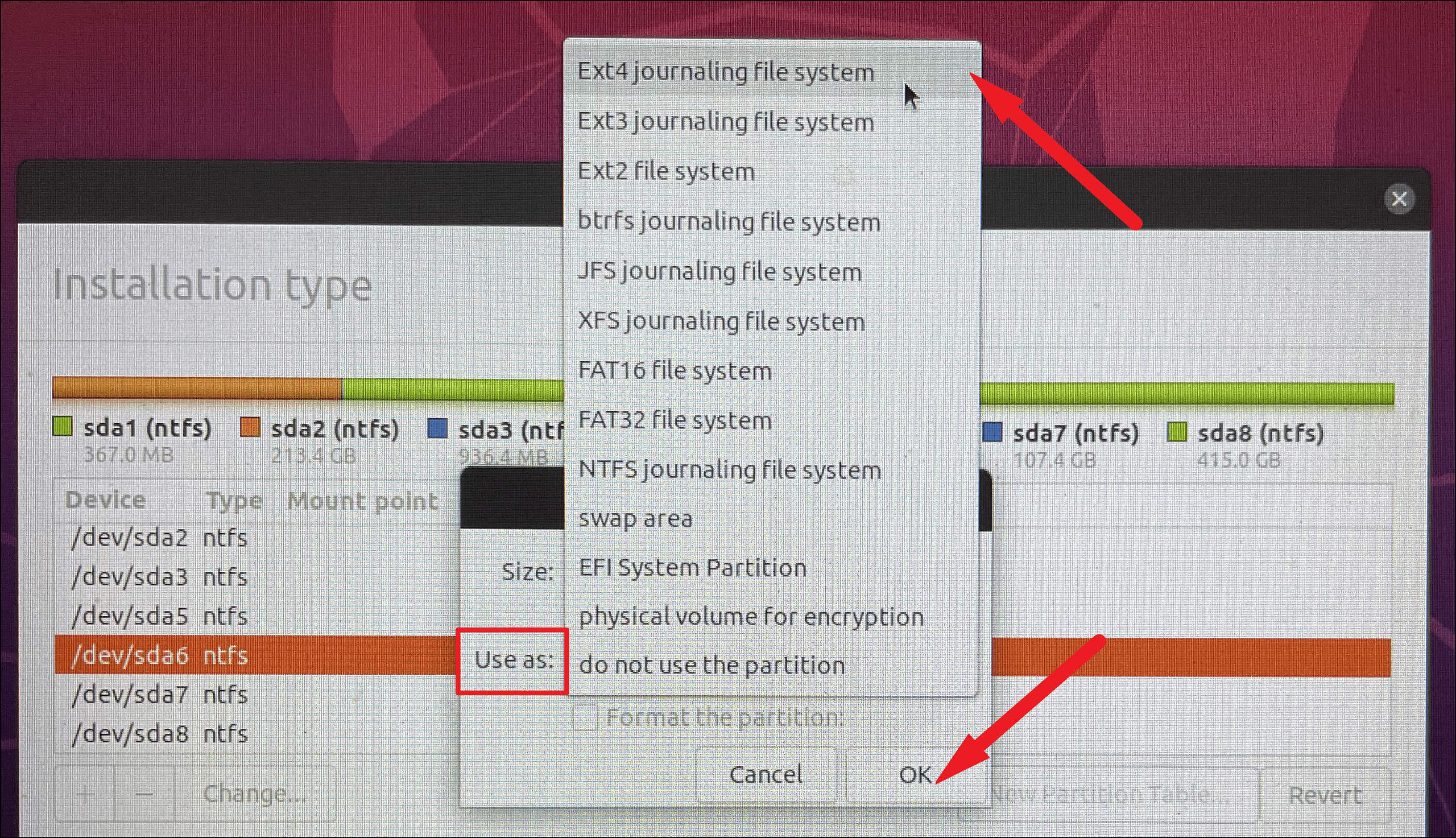The image size is (1456, 838).
Task: Select the /dev/sda7 partition row
Action: [256, 695]
